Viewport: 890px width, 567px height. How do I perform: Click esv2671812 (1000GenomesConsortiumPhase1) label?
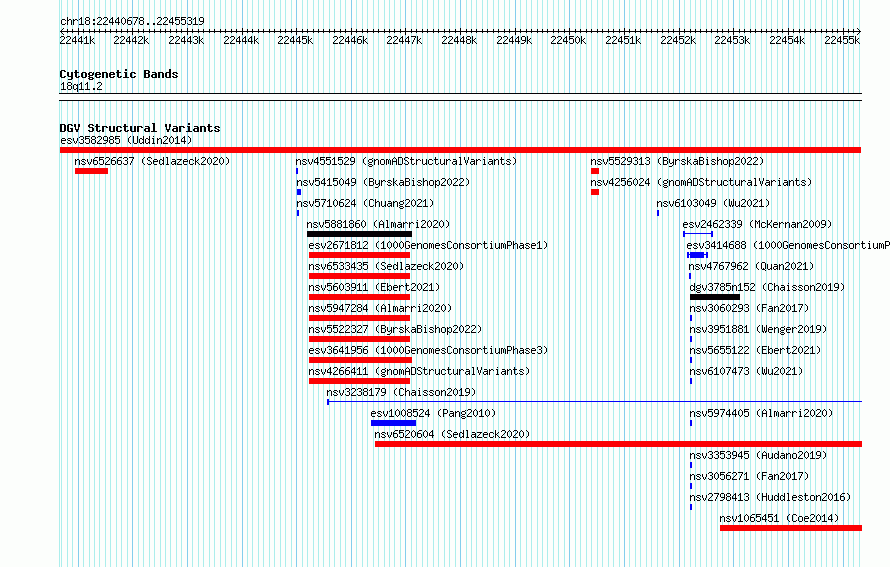tap(429, 245)
